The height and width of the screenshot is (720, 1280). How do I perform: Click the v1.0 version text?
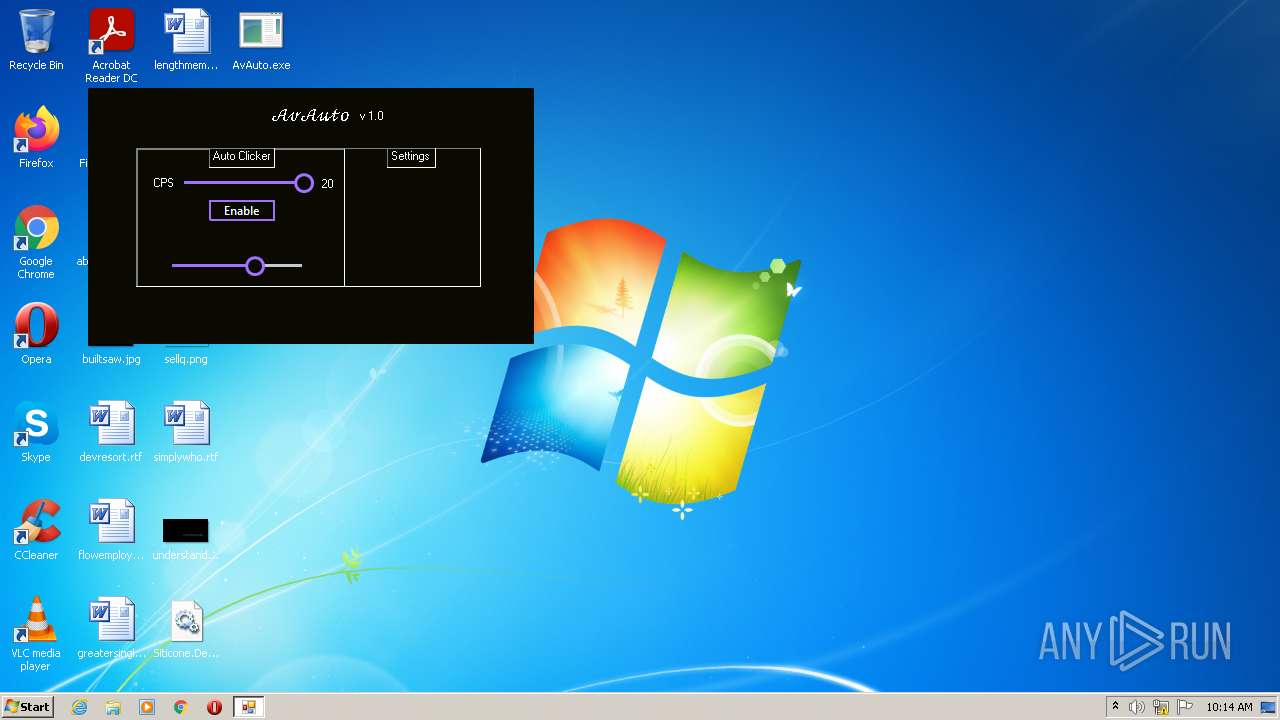(x=372, y=116)
